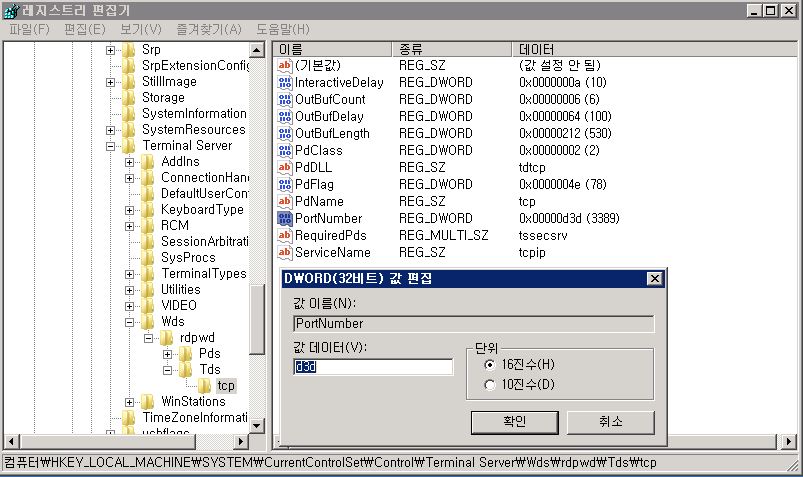Click the 취소 cancel button
Screen dimensions: 803x477
point(610,422)
